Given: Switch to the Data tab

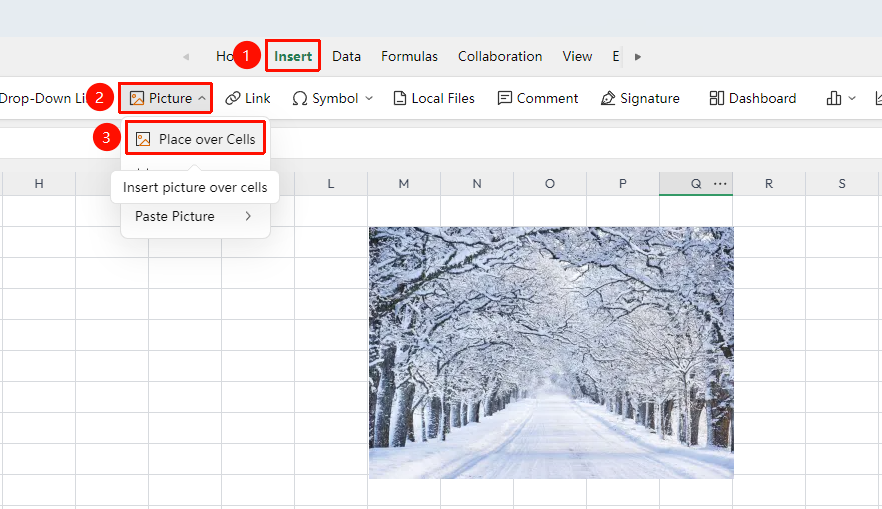Looking at the screenshot, I should (x=346, y=56).
